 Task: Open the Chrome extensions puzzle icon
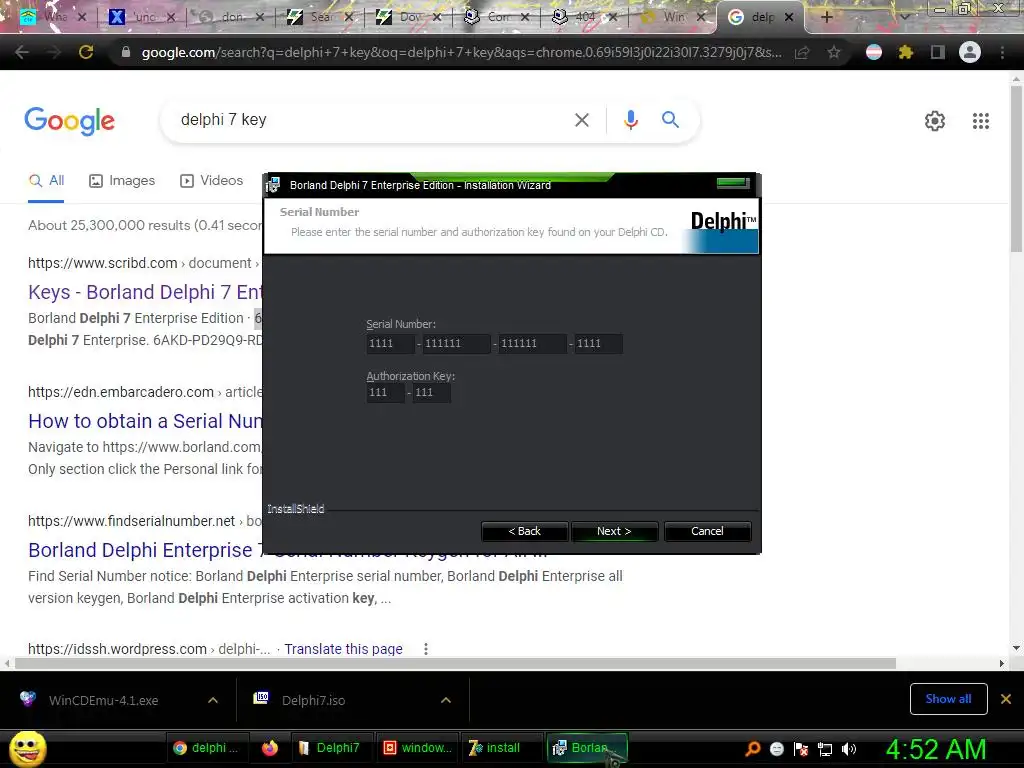coord(905,52)
